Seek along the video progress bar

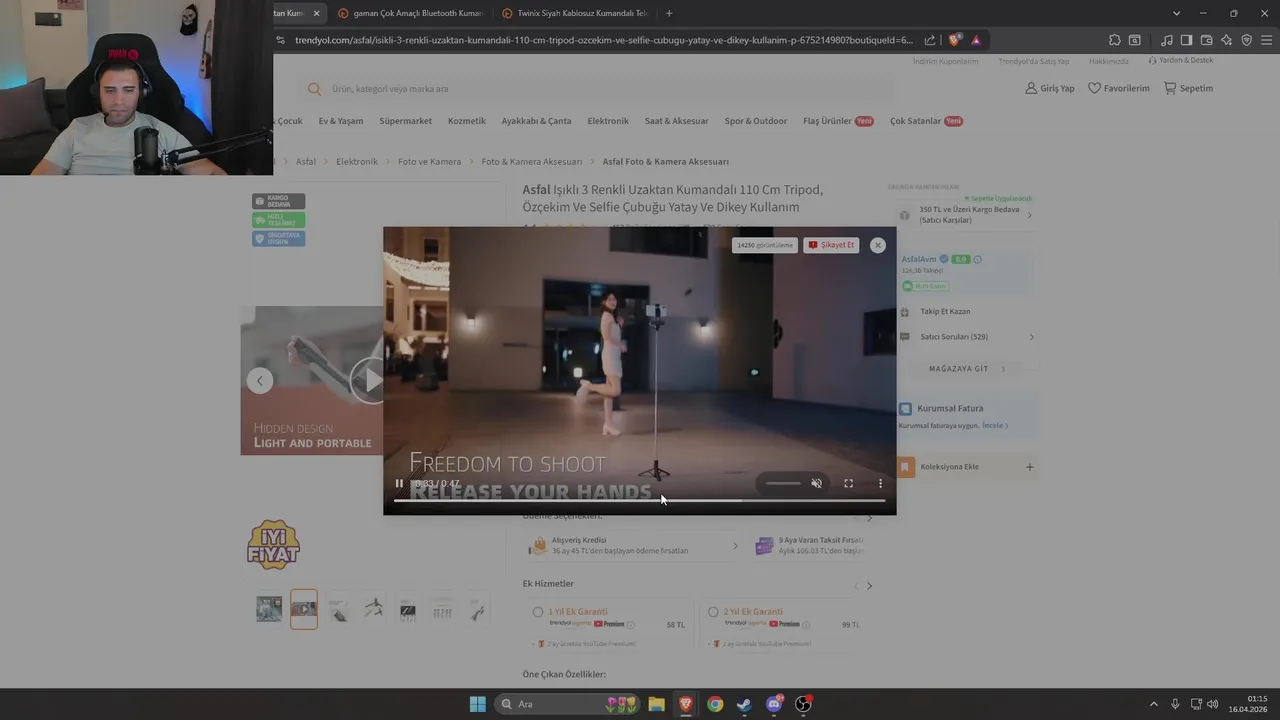pos(639,500)
